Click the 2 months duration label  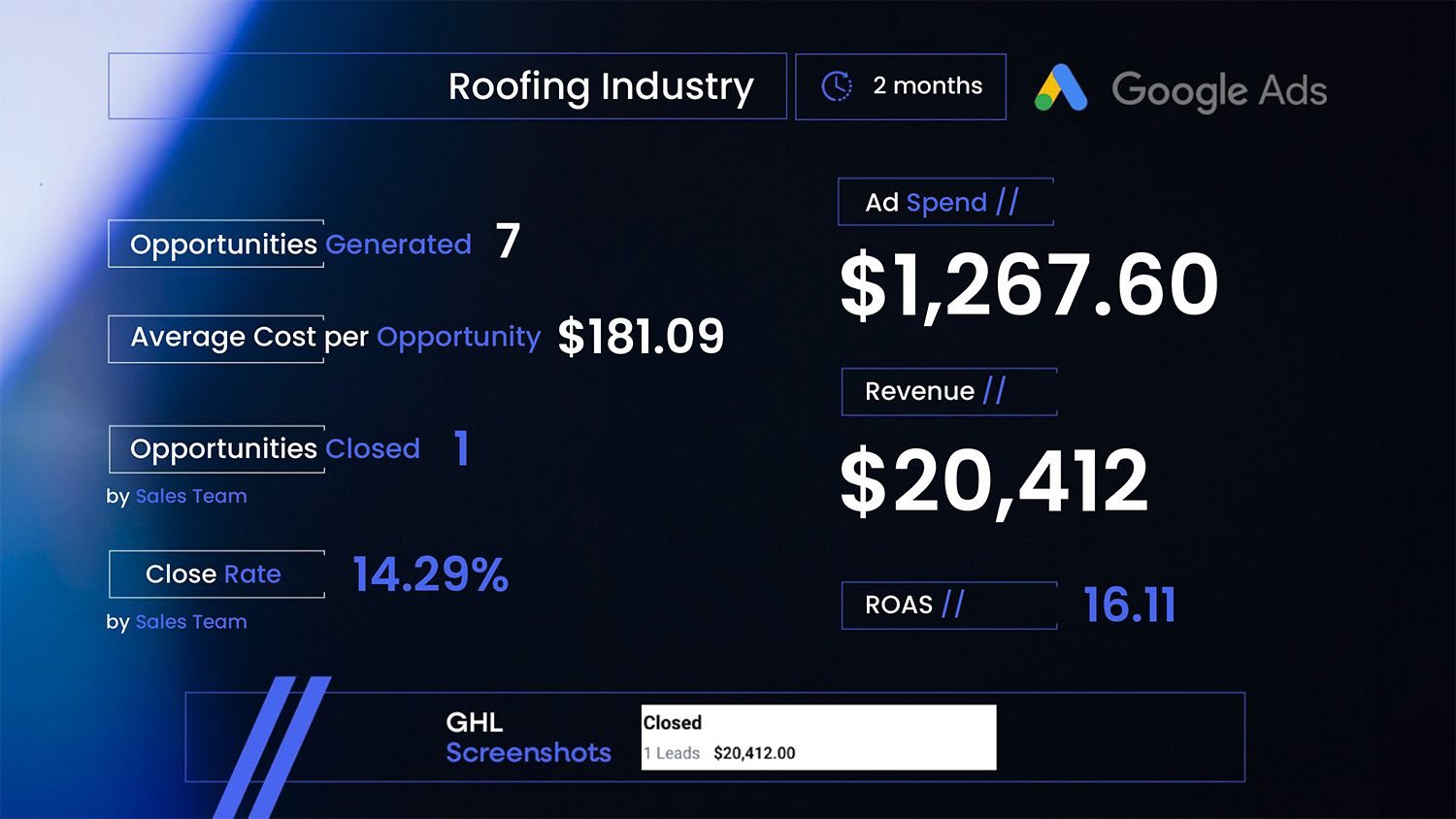927,86
